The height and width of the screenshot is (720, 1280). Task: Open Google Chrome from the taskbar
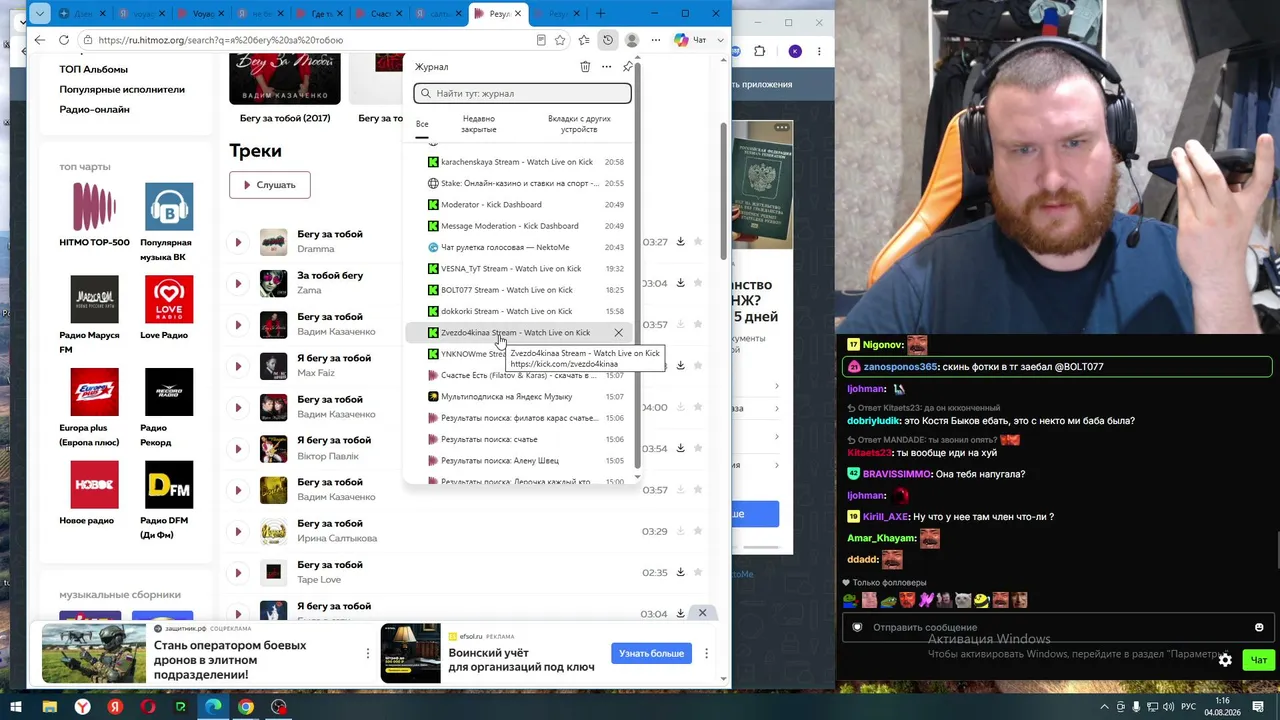246,707
